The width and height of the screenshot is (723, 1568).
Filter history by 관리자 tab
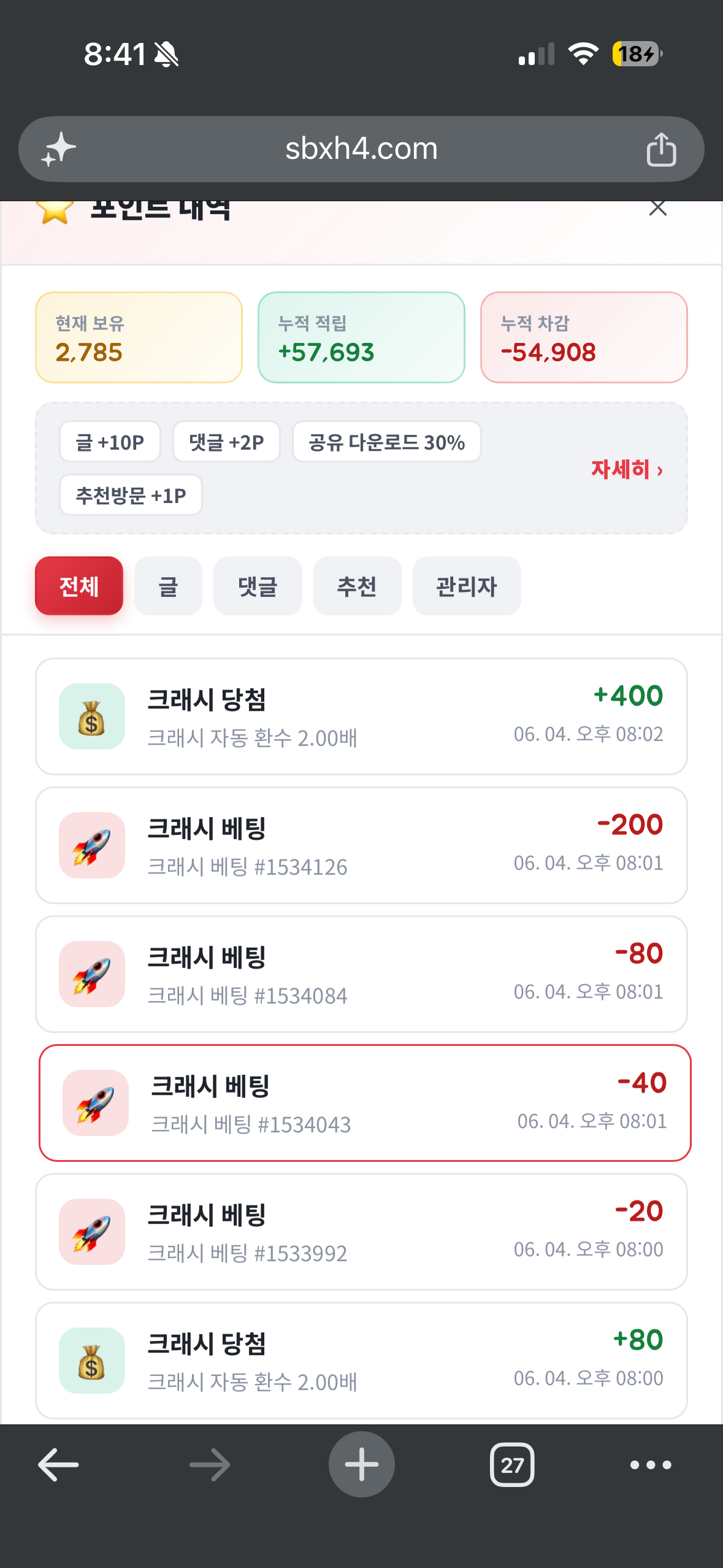pyautogui.click(x=467, y=586)
